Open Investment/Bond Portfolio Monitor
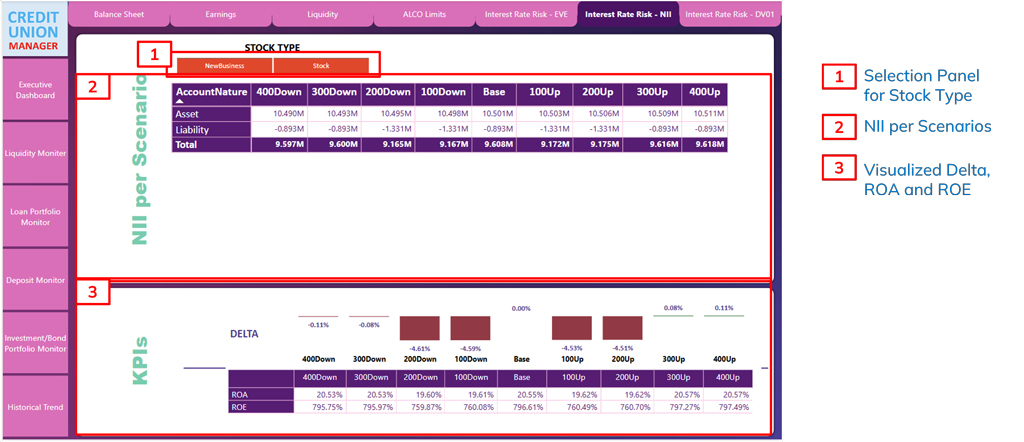Viewport: 1024px width, 442px height. coord(35,343)
